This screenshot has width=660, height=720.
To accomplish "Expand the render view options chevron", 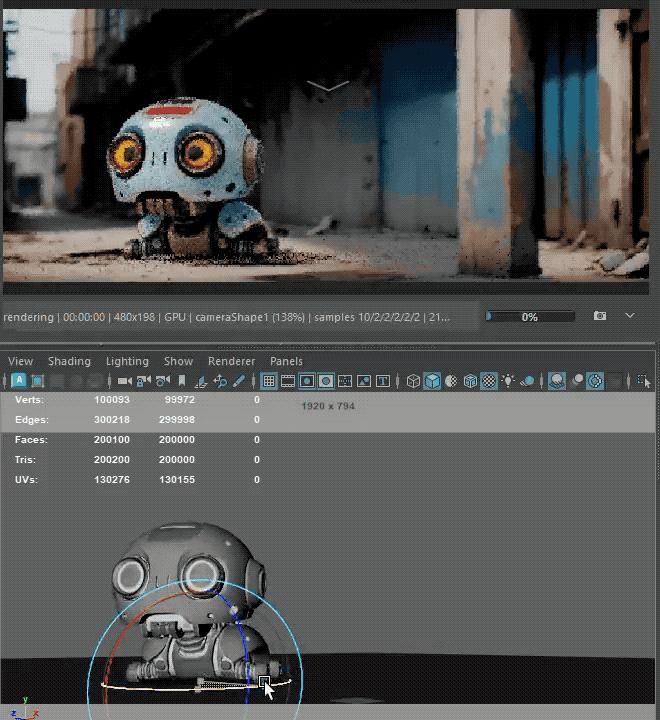I will (x=630, y=316).
